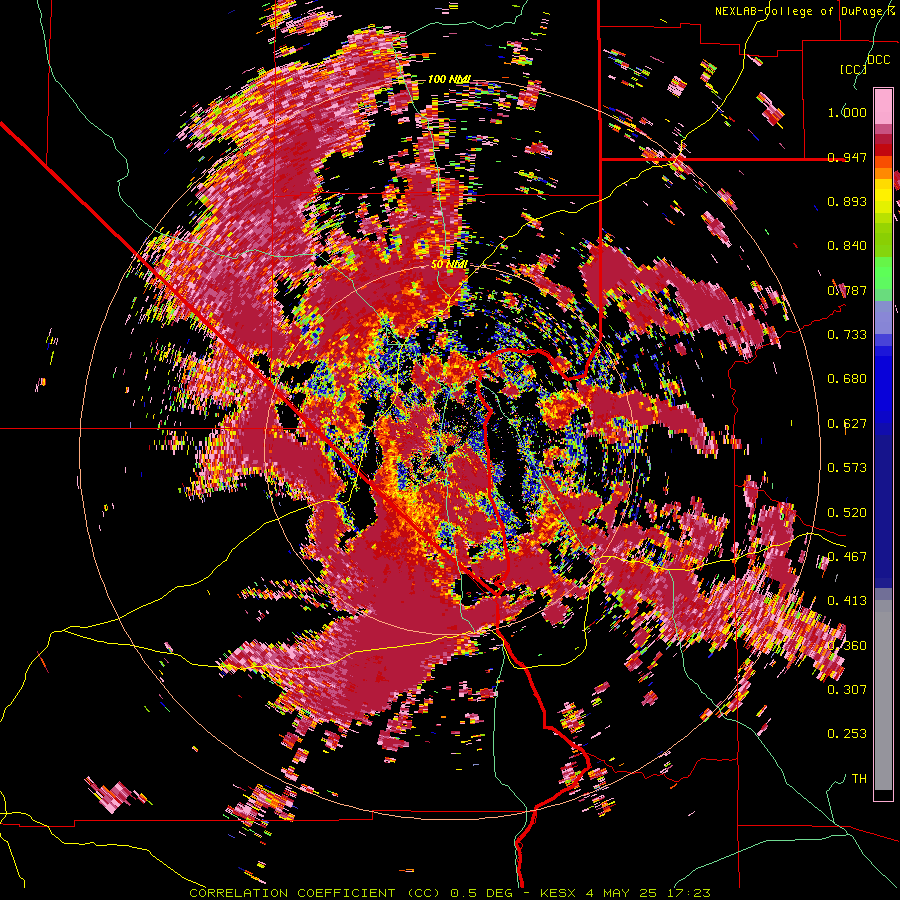The width and height of the screenshot is (900, 900).
Task: Select the 0.413 scale value label
Action: click(847, 601)
